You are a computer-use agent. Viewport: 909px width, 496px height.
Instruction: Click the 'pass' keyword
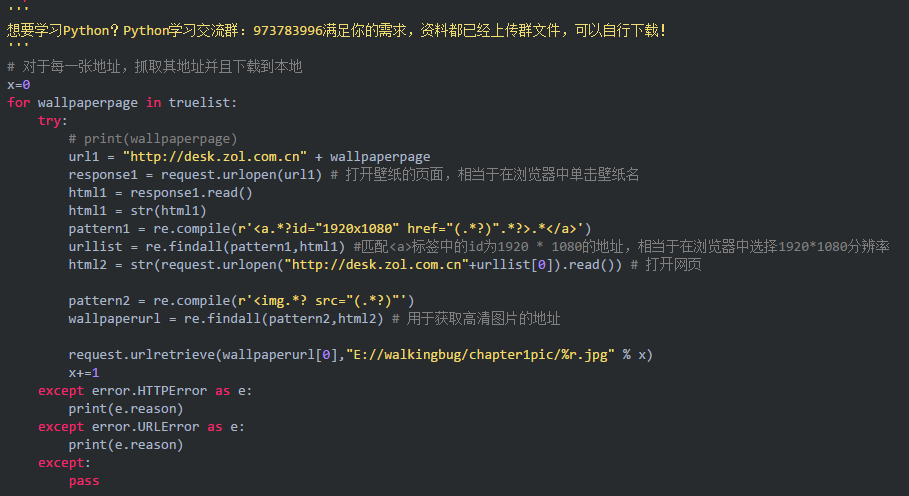pyautogui.click(x=83, y=480)
